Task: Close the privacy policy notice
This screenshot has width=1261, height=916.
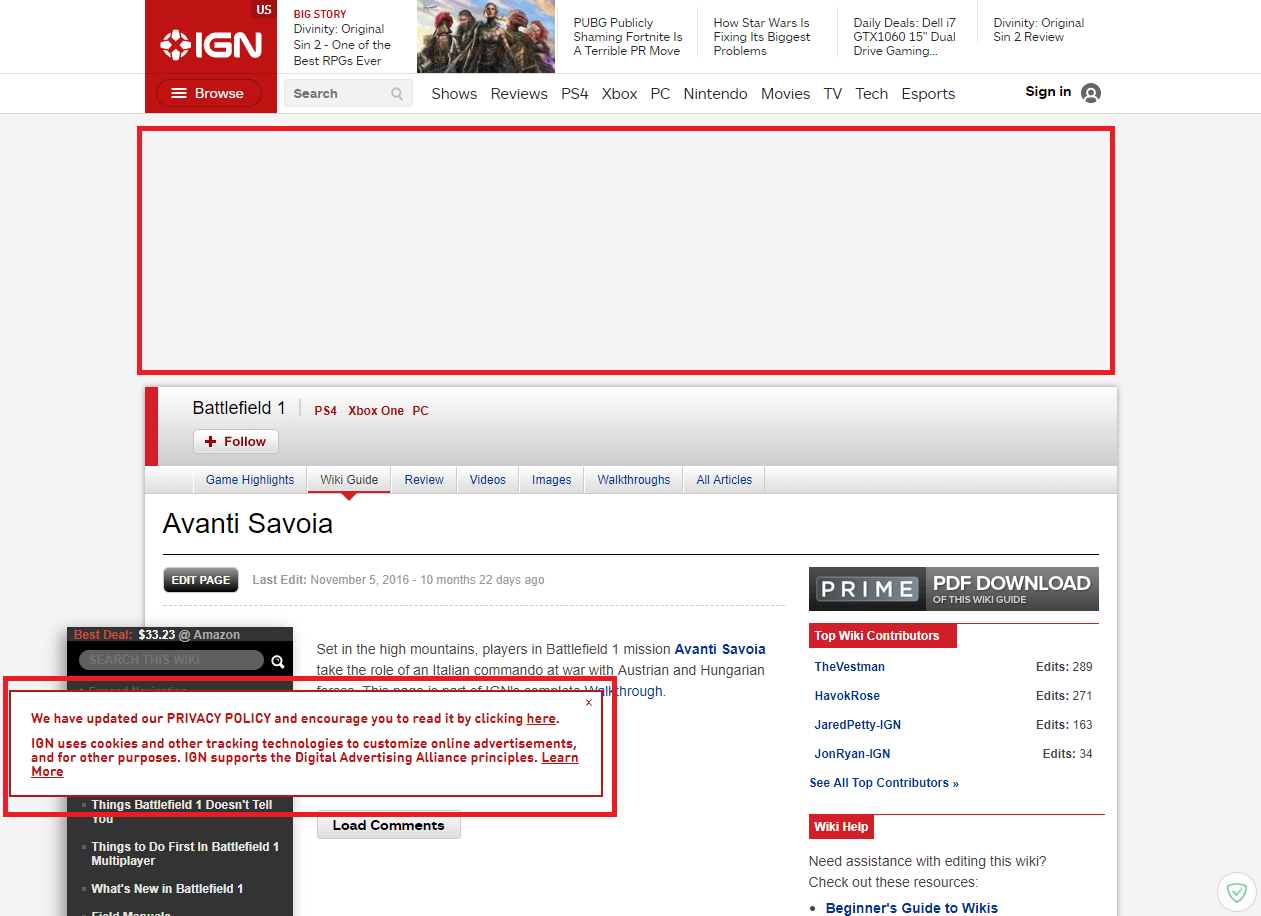Action: click(x=589, y=703)
